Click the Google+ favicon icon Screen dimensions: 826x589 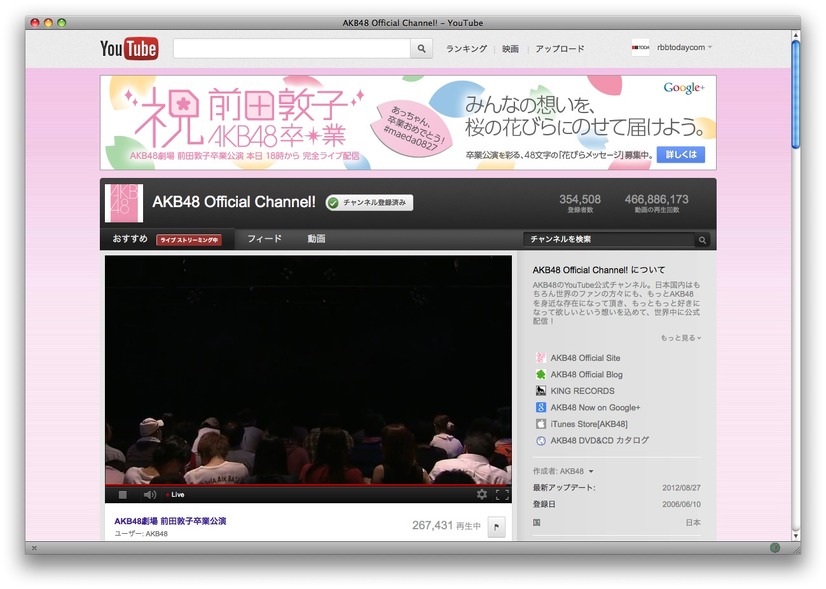point(540,407)
